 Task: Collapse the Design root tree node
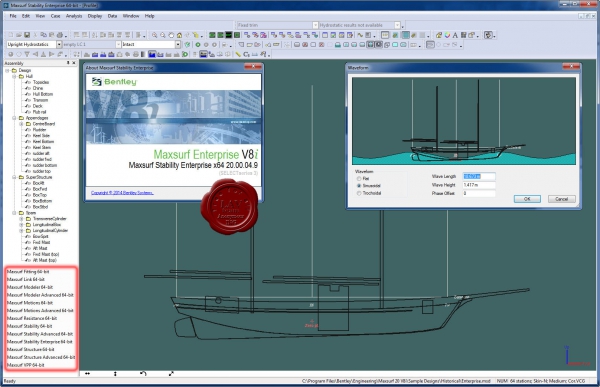click(x=7, y=70)
